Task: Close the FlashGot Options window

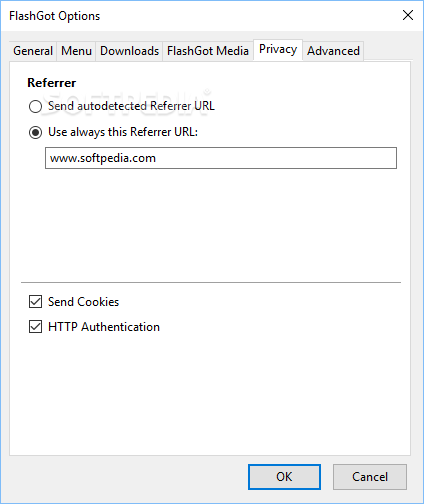Action: [x=408, y=15]
